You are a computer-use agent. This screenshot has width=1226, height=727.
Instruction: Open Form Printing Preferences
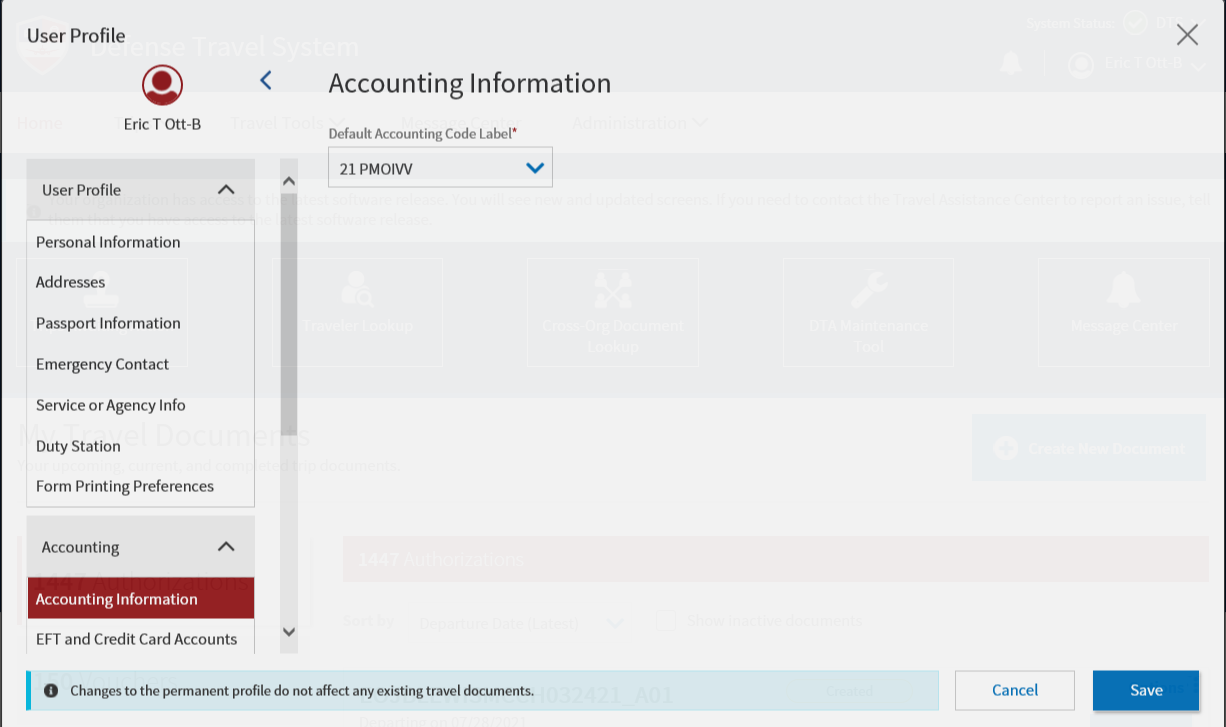(x=125, y=486)
